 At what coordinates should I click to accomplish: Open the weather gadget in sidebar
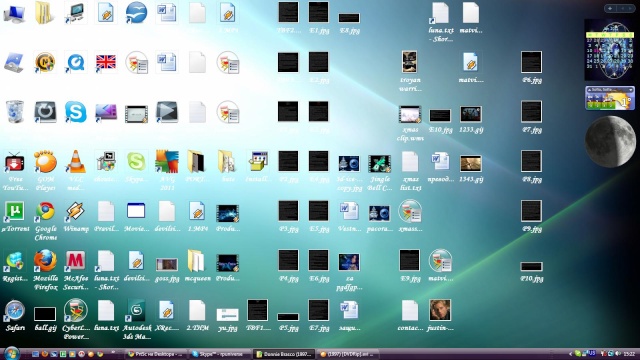point(610,98)
